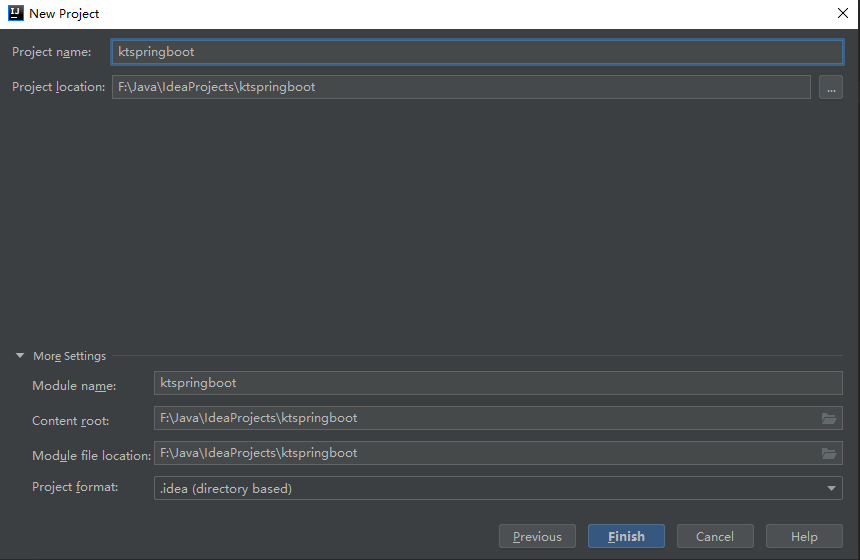Open project location browse (...) button

tap(831, 87)
